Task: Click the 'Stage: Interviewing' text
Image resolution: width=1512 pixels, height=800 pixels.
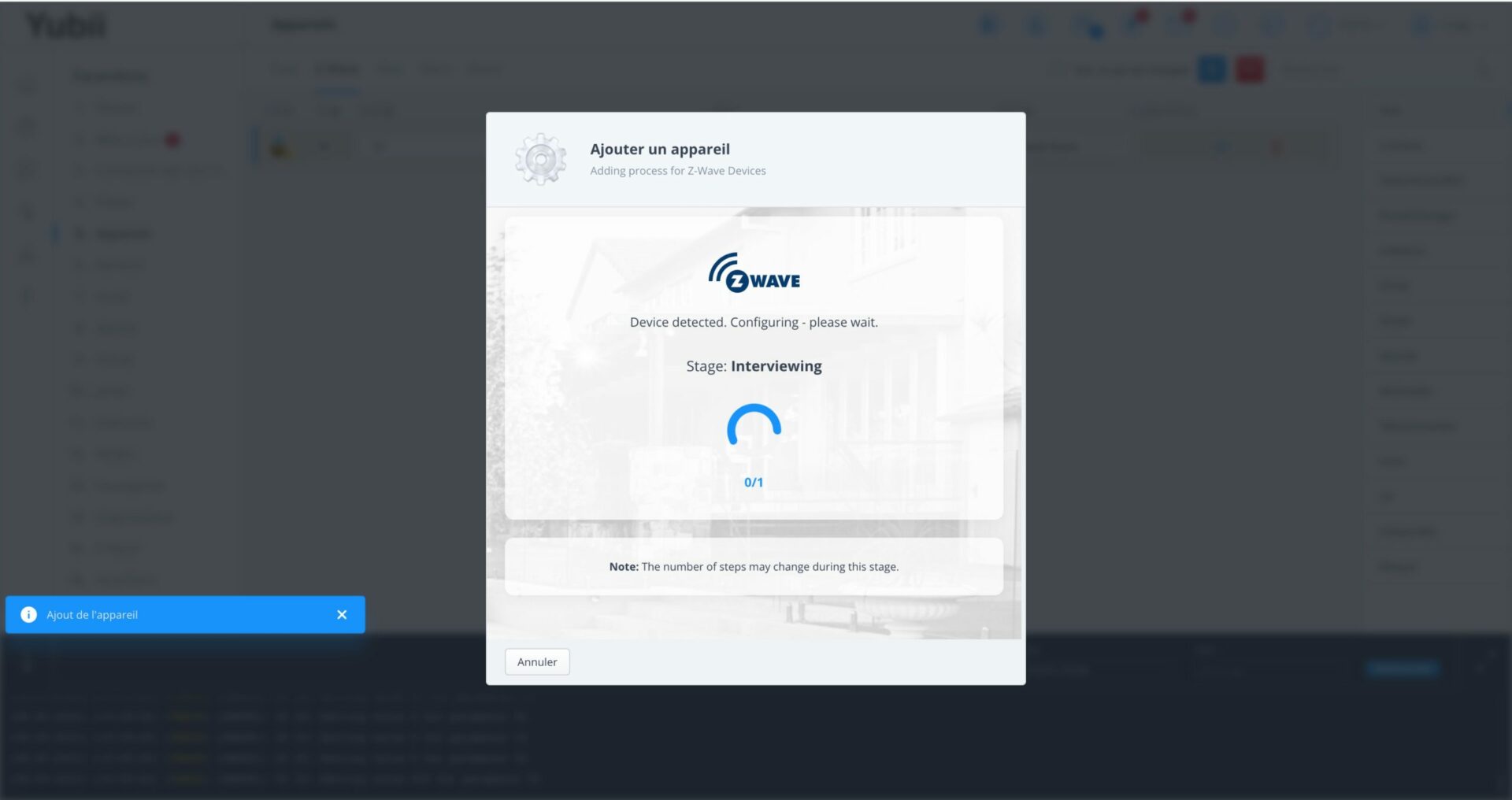Action: pyautogui.click(x=754, y=366)
